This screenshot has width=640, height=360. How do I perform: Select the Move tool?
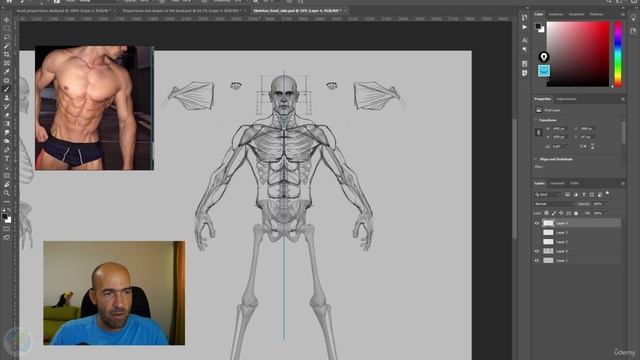(x=7, y=20)
